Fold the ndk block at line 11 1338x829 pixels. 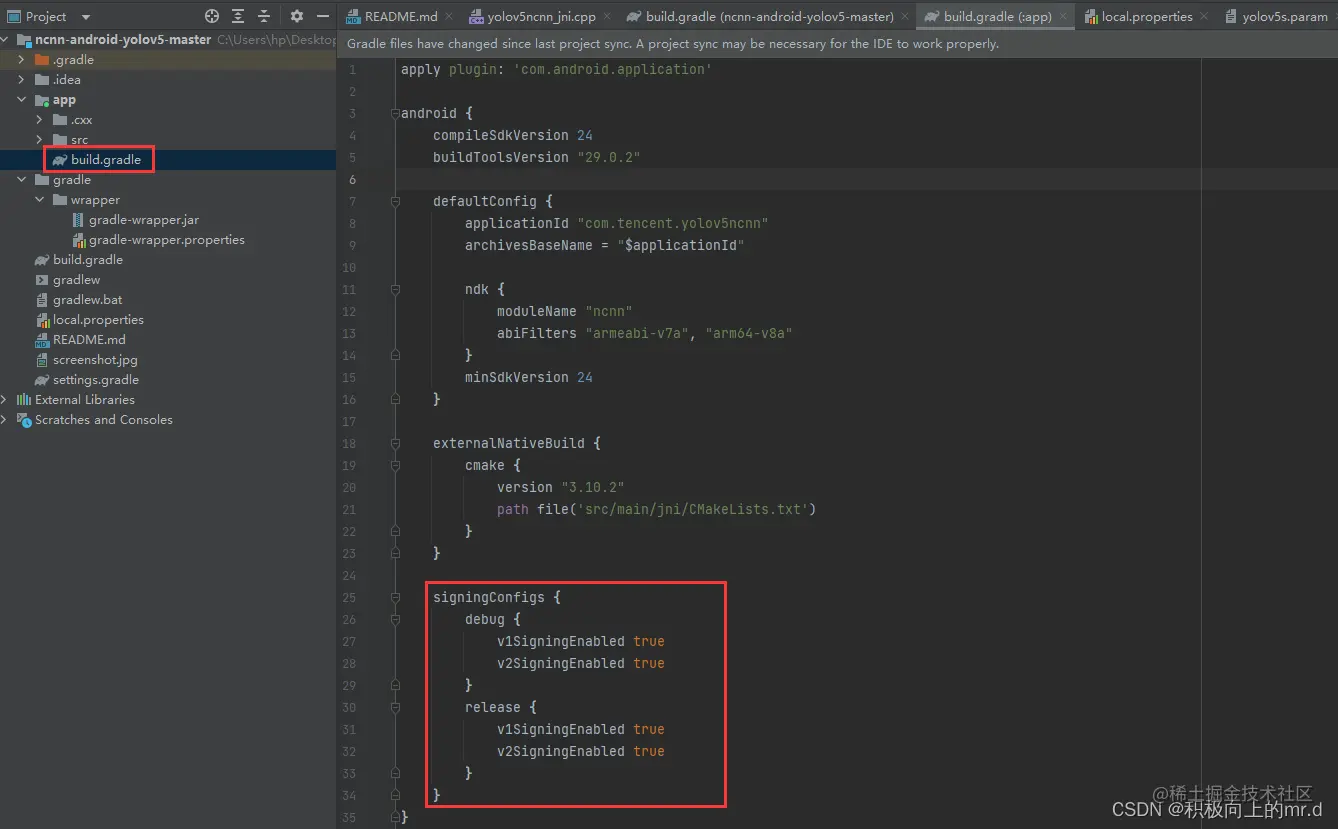[396, 289]
